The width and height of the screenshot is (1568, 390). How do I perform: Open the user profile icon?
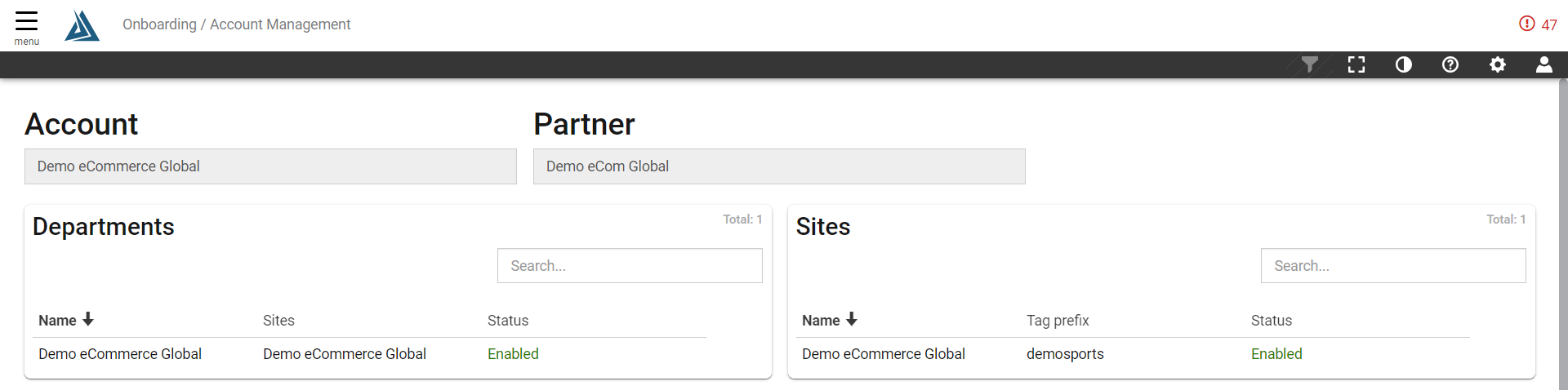click(1543, 64)
